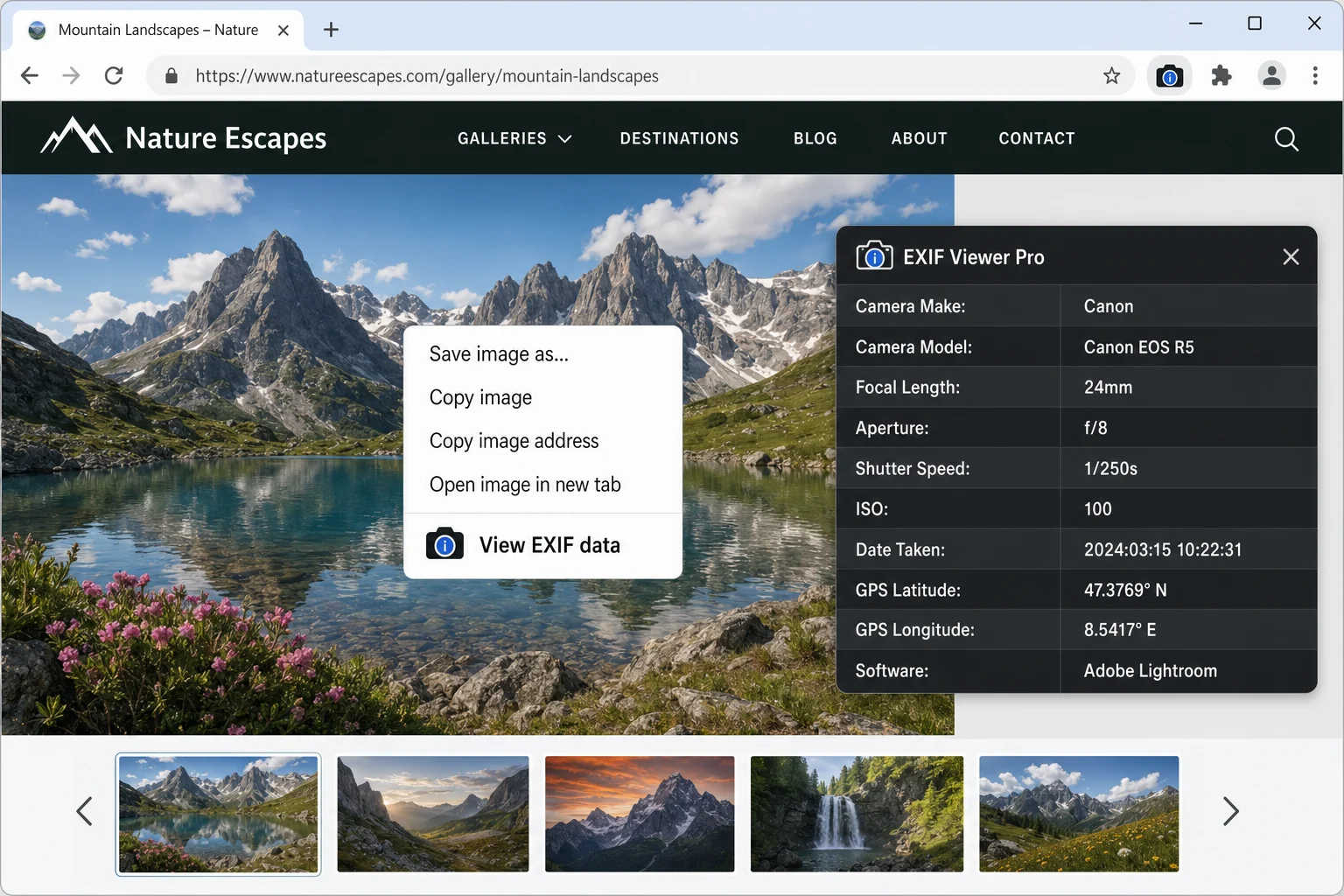This screenshot has width=1344, height=896.
Task: Open the browser menu via three-dot icon
Action: pyautogui.click(x=1315, y=75)
